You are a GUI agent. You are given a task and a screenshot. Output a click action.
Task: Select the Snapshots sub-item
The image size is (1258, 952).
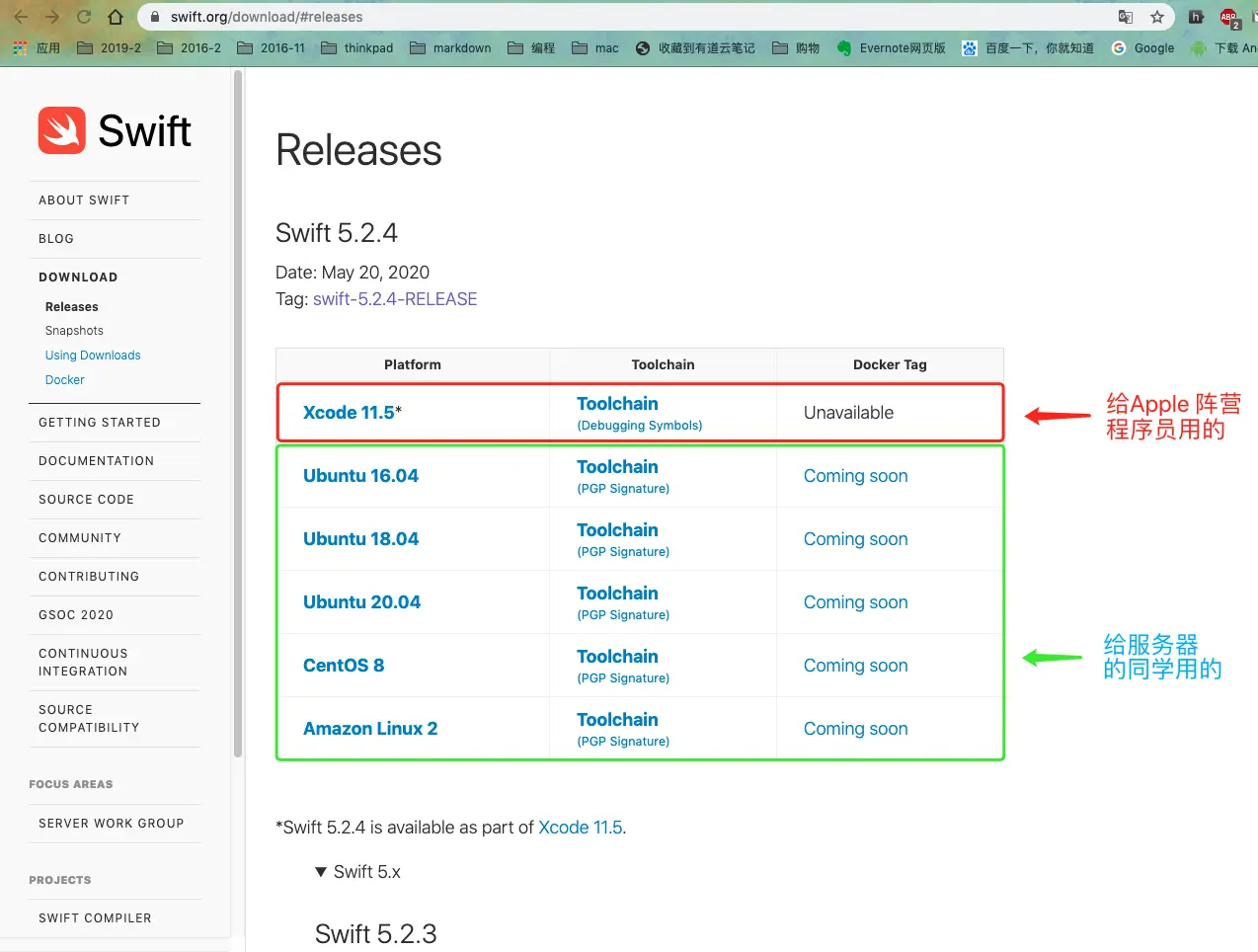tap(74, 331)
